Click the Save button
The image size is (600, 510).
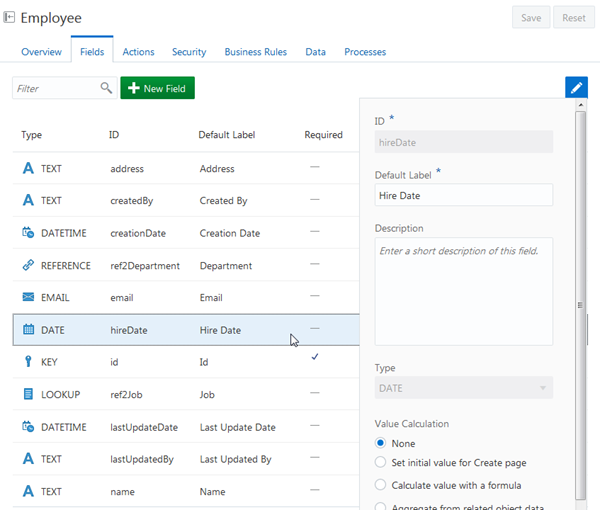click(531, 18)
